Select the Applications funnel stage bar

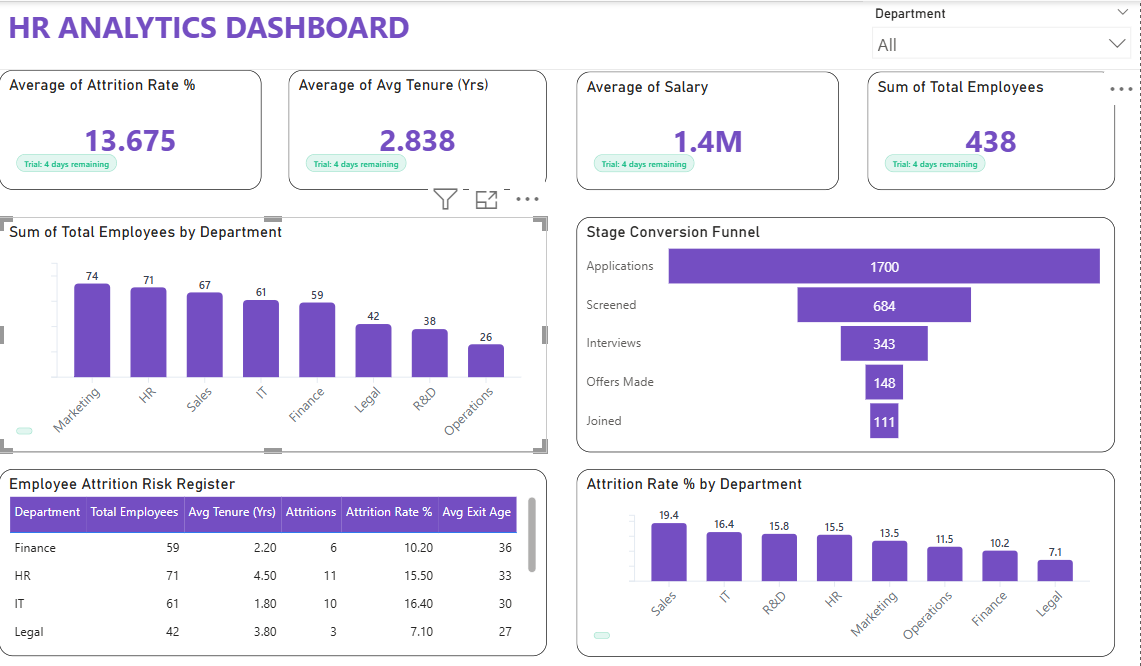[x=884, y=267]
